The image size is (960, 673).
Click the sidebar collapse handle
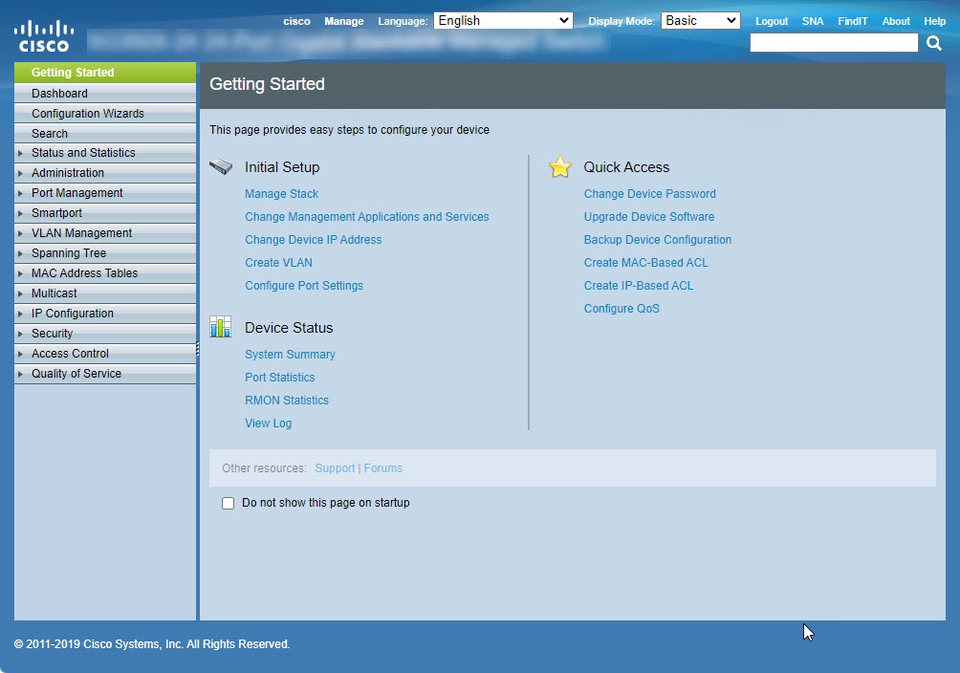tap(198, 349)
